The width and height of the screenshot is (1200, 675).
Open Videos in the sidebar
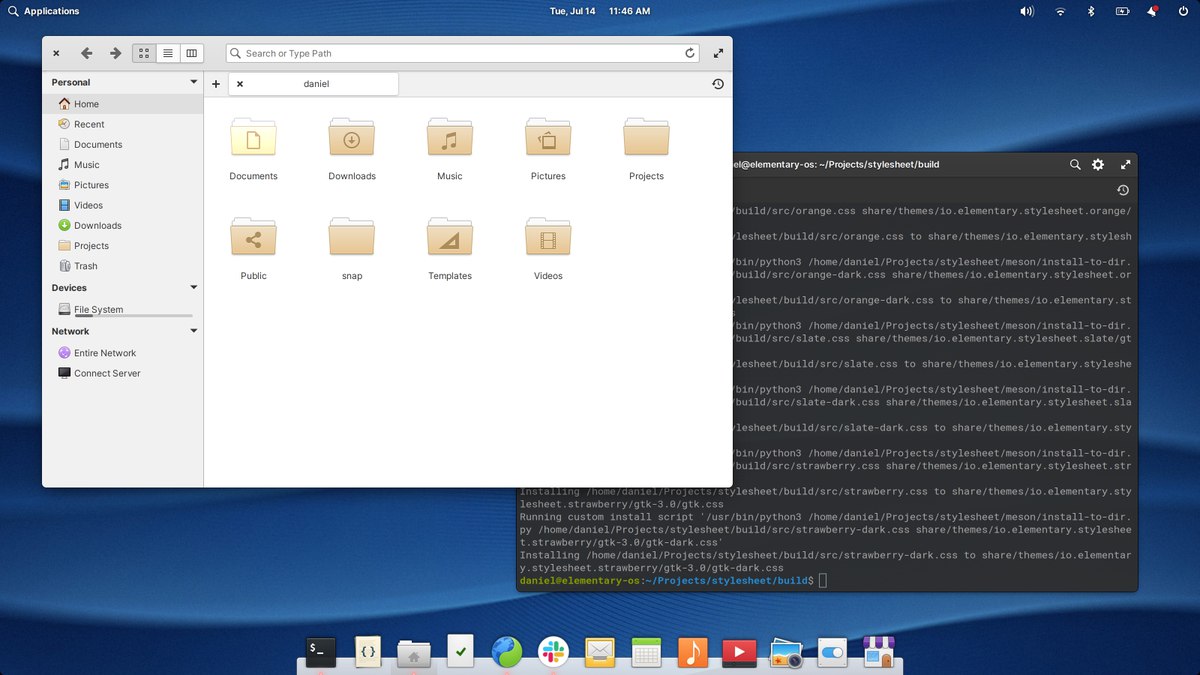click(x=123, y=205)
